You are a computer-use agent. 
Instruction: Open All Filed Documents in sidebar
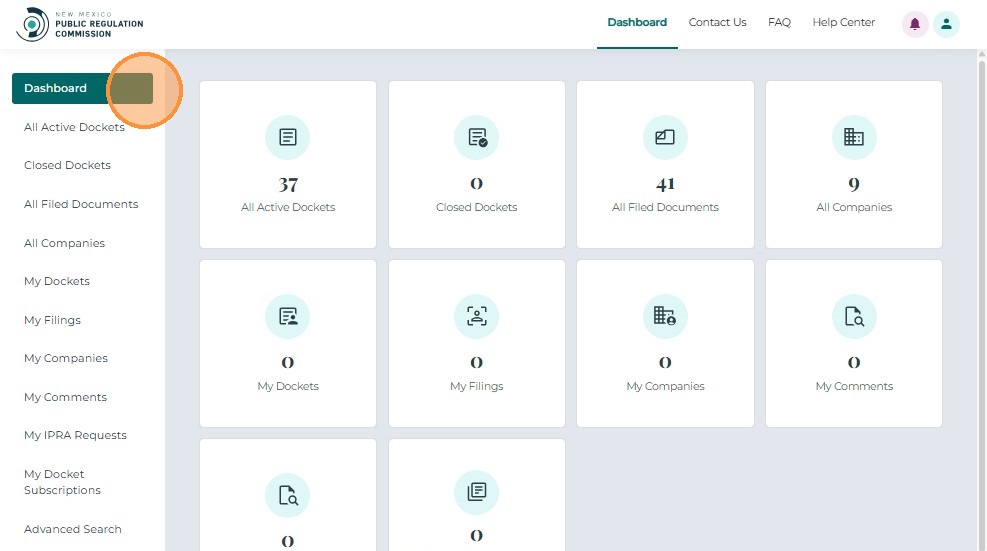(81, 204)
